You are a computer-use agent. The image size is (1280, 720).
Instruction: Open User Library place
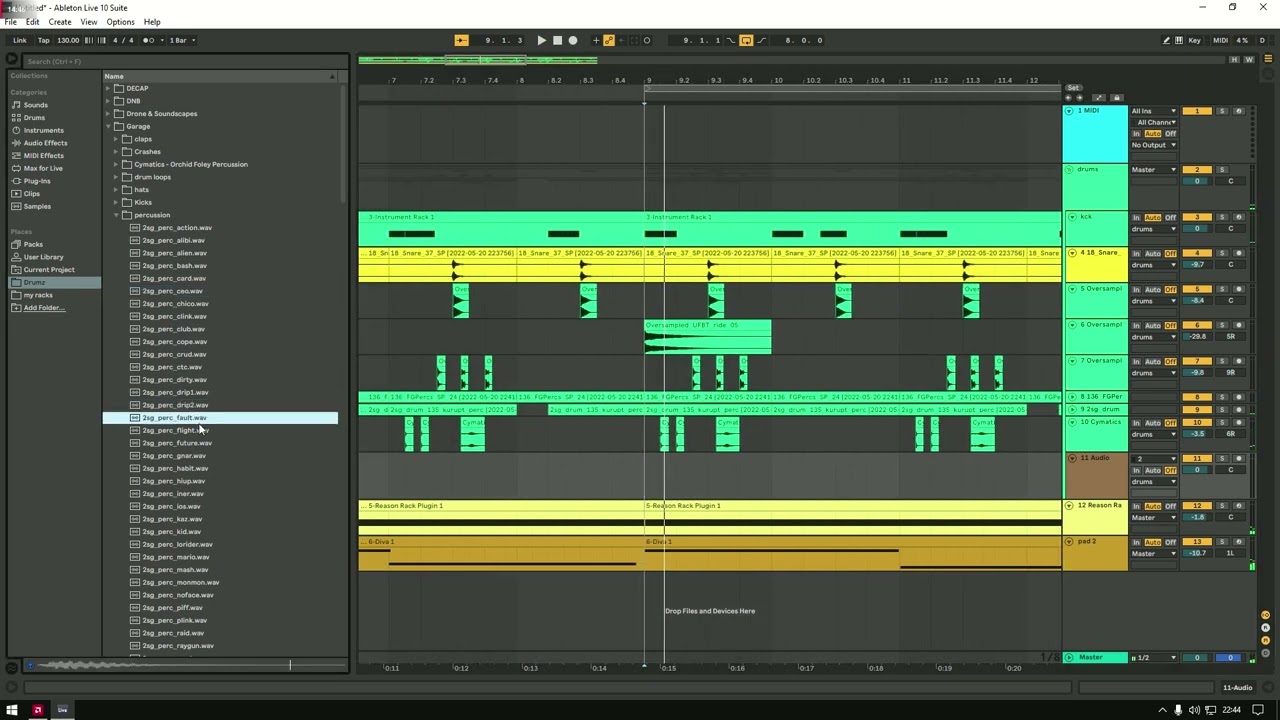[43, 257]
